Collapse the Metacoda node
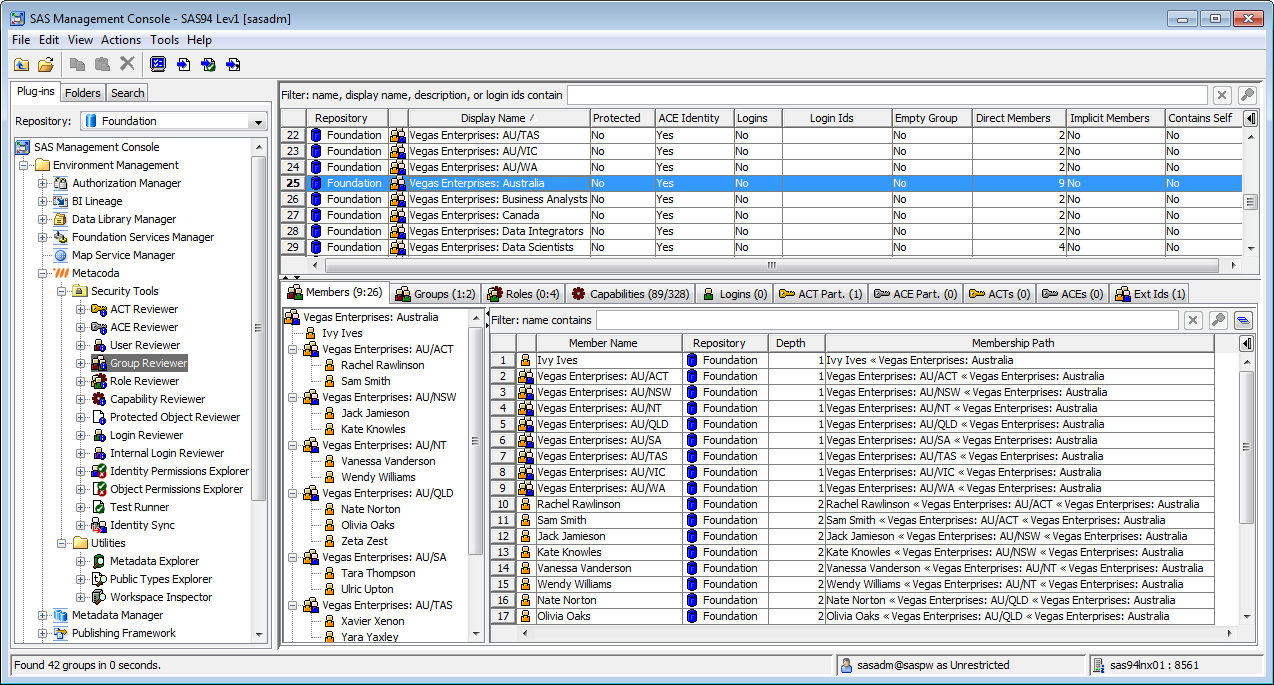This screenshot has width=1274, height=685. coord(43,273)
